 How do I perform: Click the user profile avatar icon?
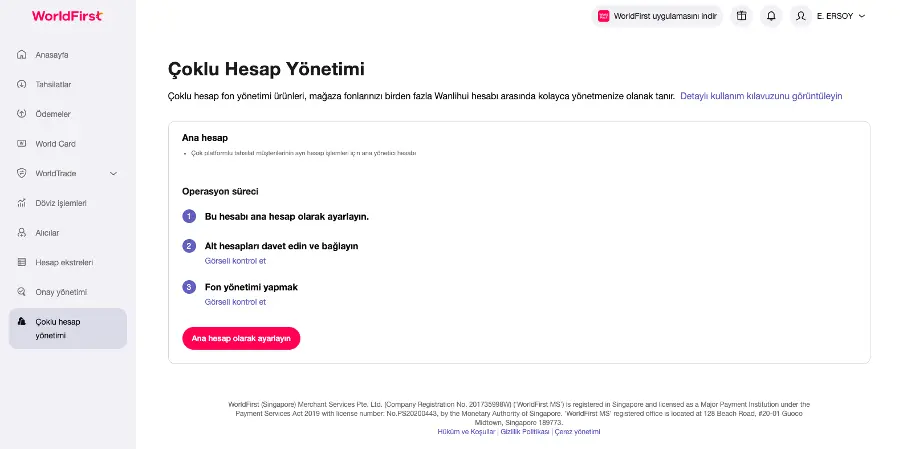[x=800, y=16]
